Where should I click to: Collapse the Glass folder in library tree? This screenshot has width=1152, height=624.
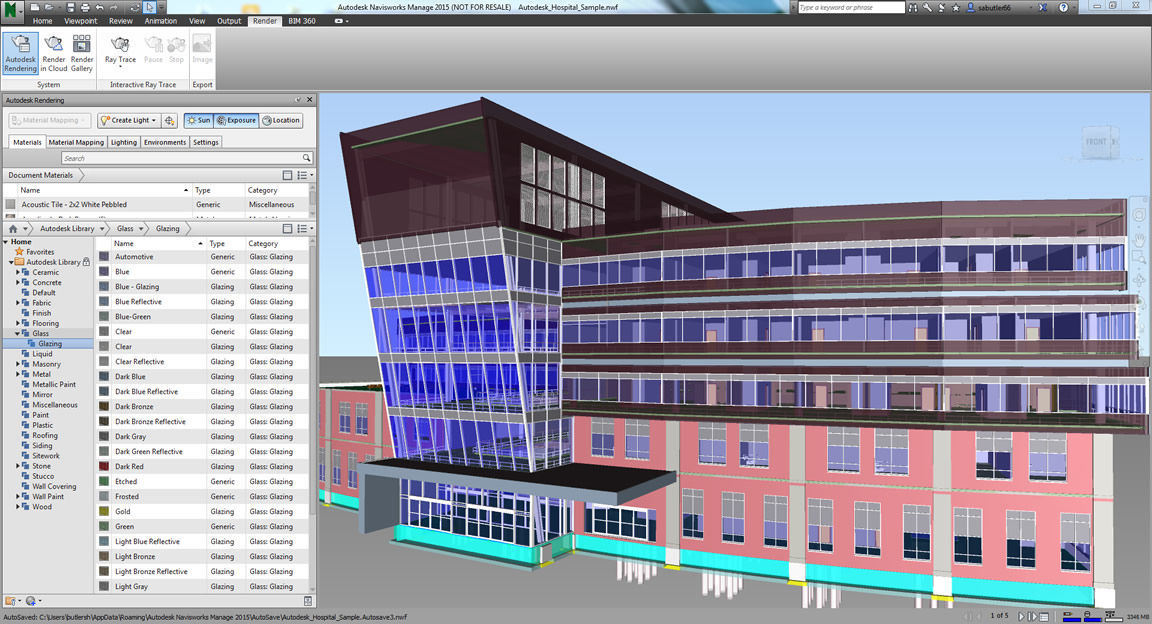18,334
